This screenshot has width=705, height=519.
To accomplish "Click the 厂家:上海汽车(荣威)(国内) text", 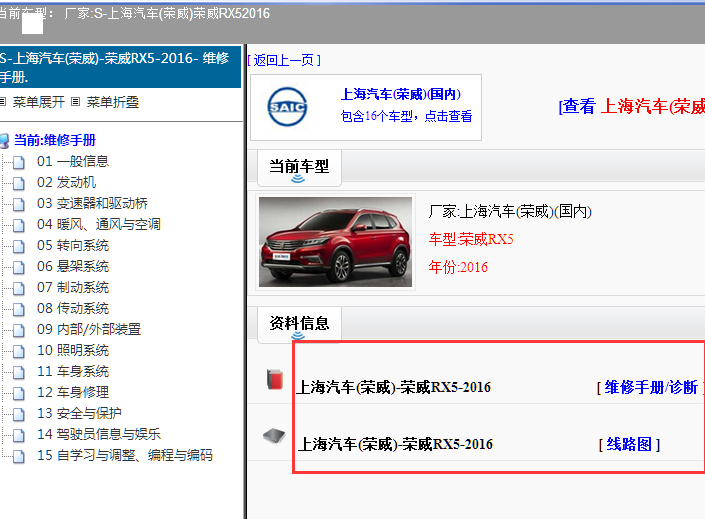I will pos(510,211).
